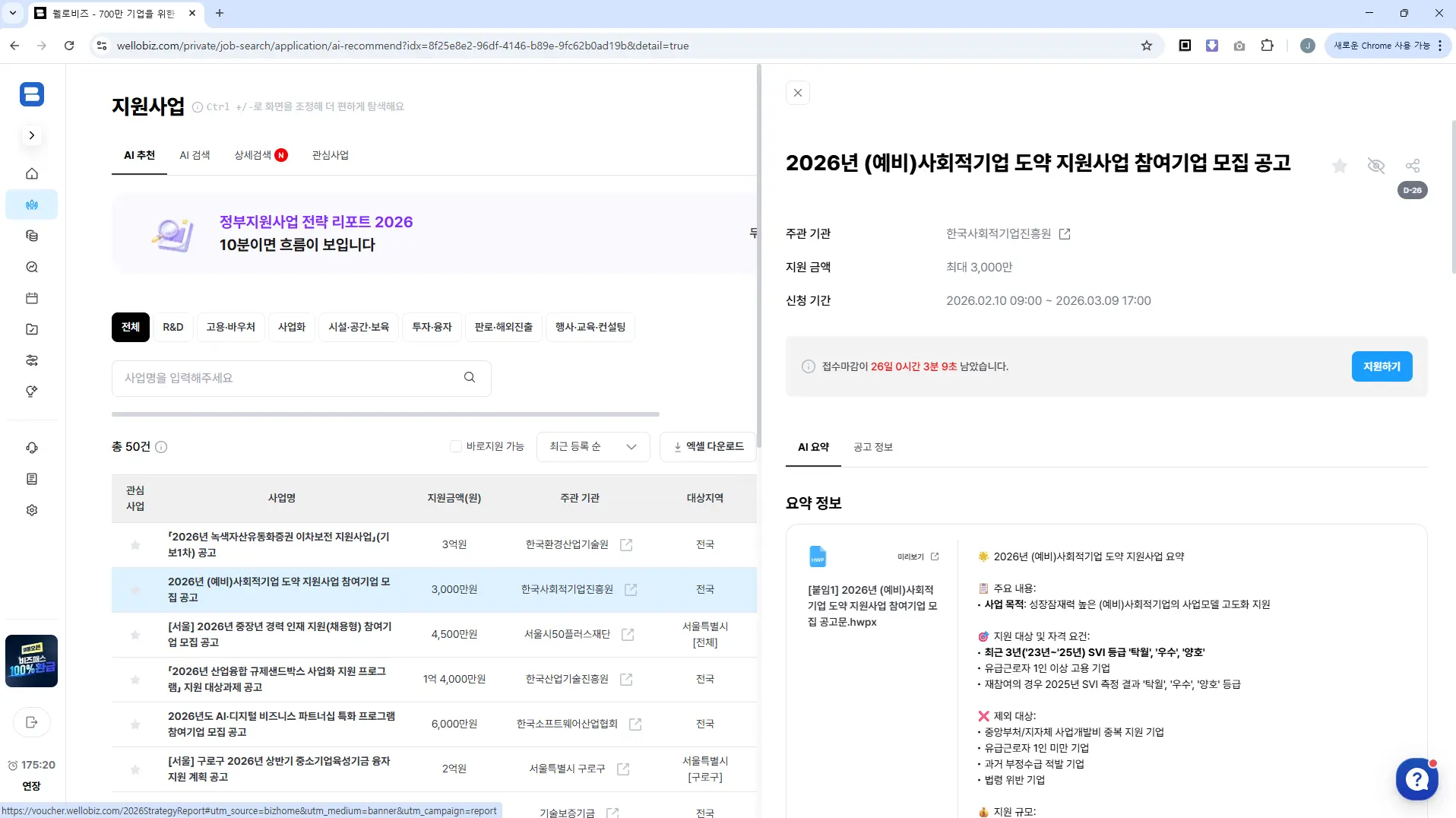This screenshot has width=1456, height=818.
Task: Hide the announcement using the eye-off toggle
Action: tap(1375, 165)
